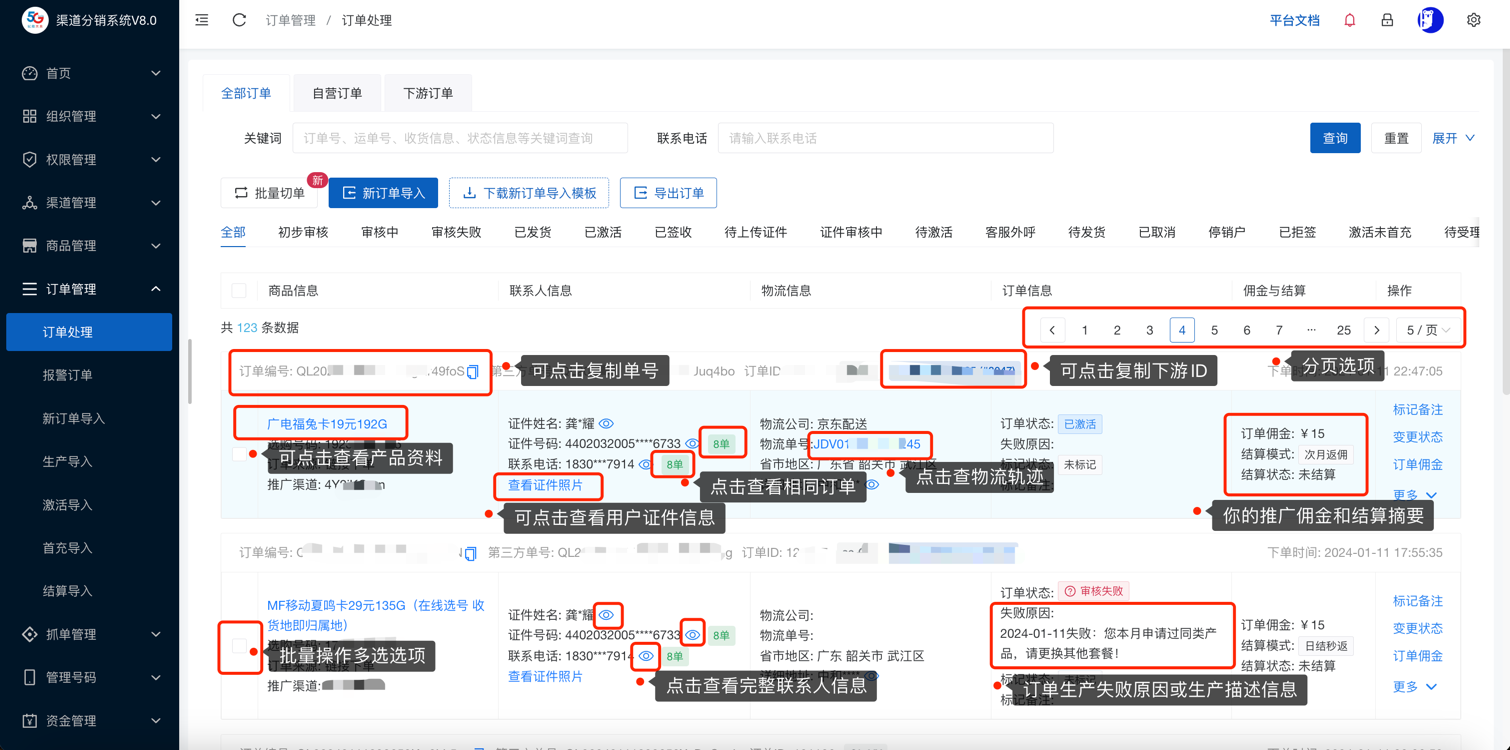Viewport: 1510px width, 750px height.
Task: Click the 查询 search button
Action: (x=1334, y=138)
